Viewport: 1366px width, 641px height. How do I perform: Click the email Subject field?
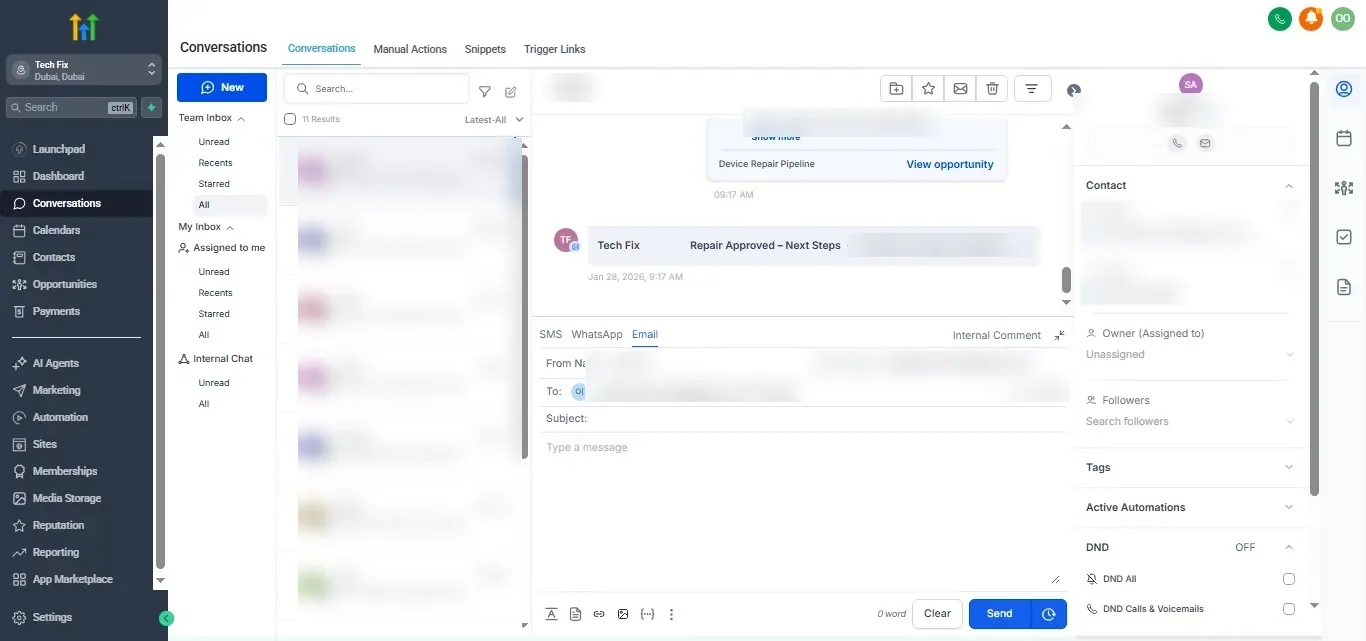point(804,419)
